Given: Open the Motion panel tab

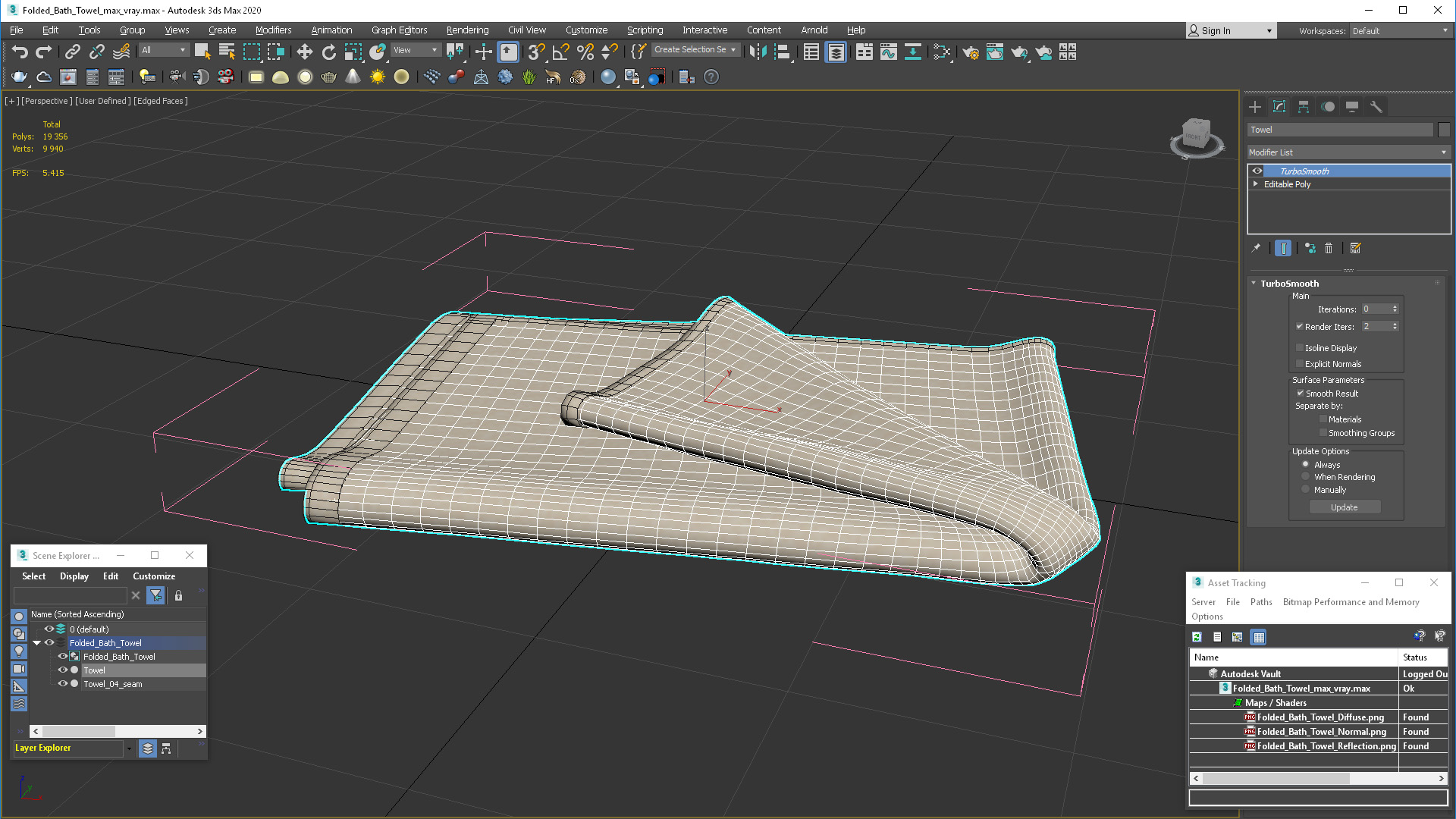Looking at the screenshot, I should pyautogui.click(x=1328, y=107).
